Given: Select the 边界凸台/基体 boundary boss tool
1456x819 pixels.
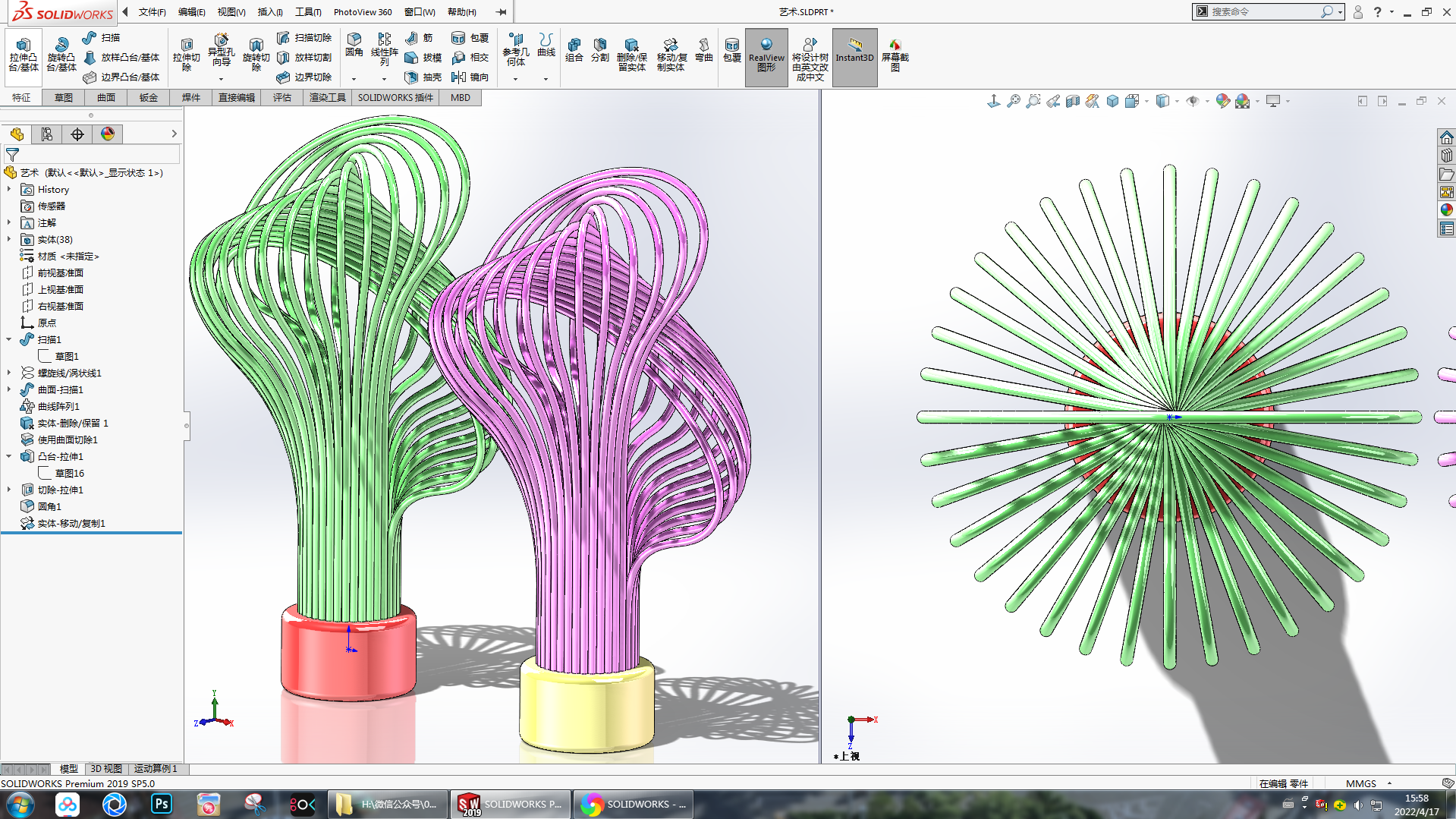Looking at the screenshot, I should (x=121, y=77).
